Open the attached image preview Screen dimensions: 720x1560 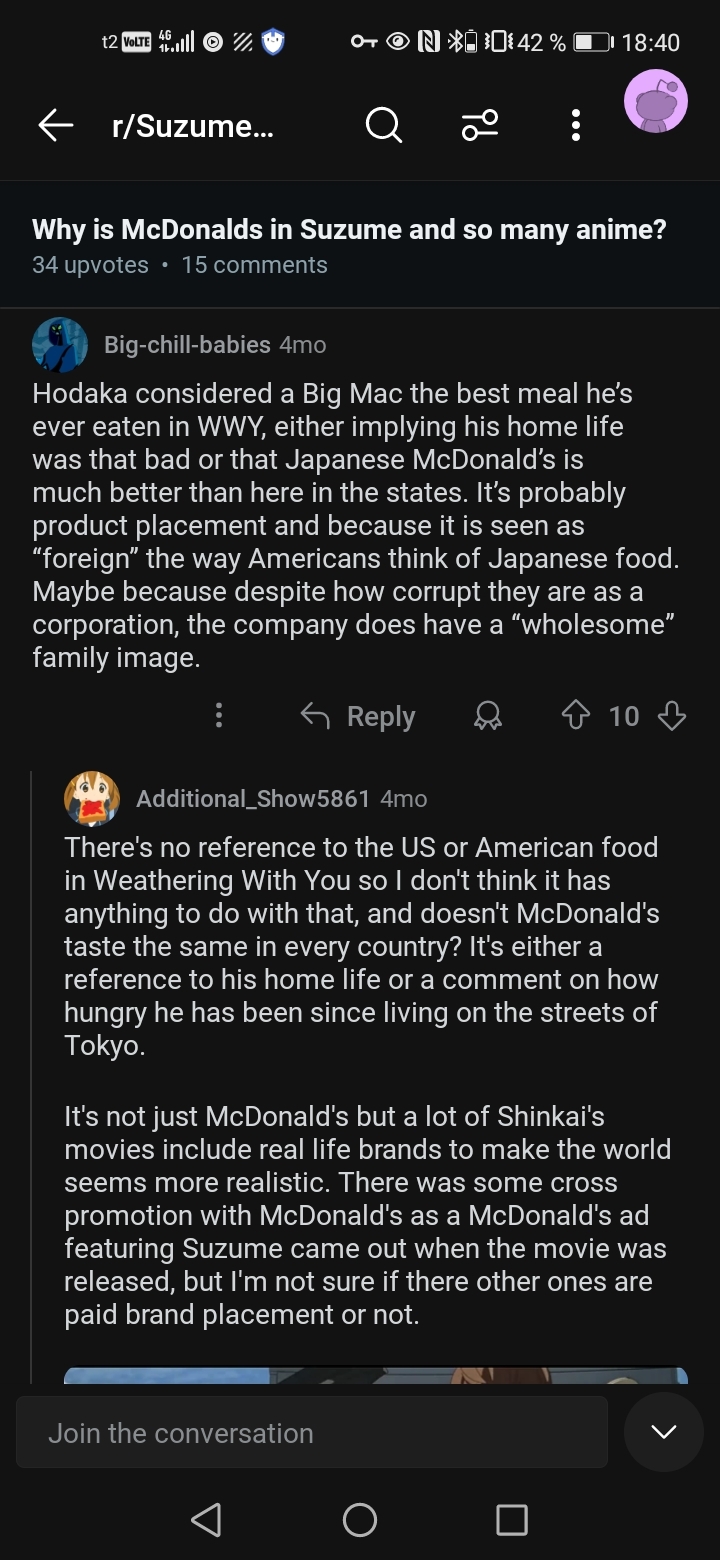(376, 1375)
